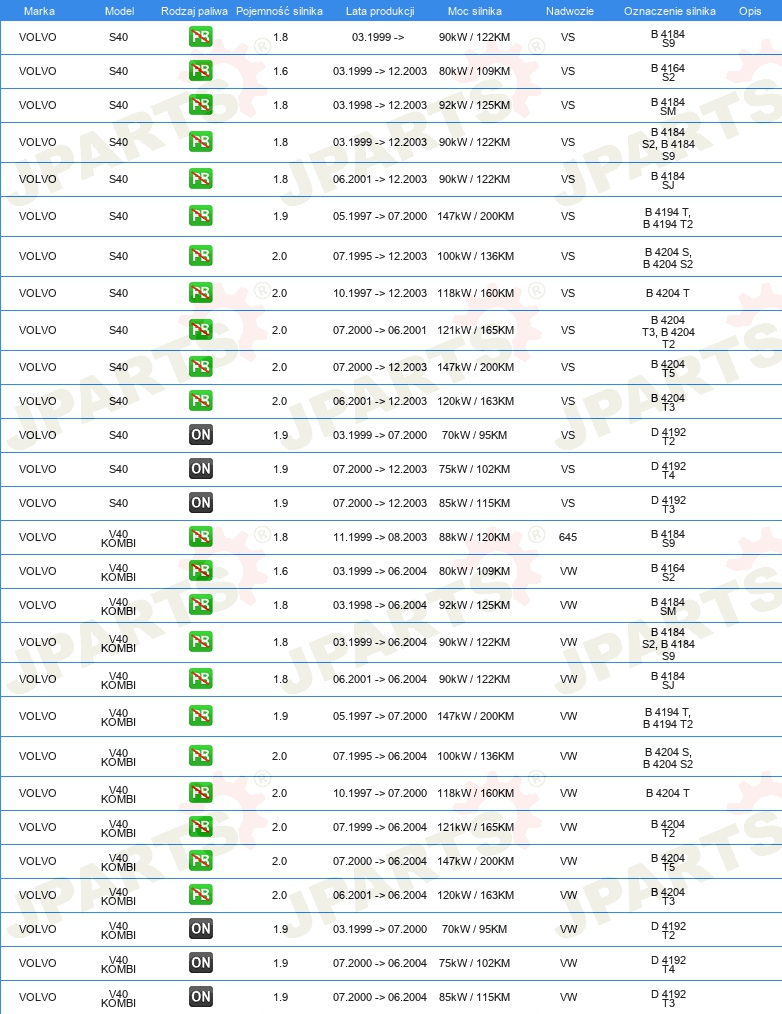Click the '07.1999 -> 06.2004' production years cell
The width and height of the screenshot is (782, 1014).
pyautogui.click(x=380, y=826)
